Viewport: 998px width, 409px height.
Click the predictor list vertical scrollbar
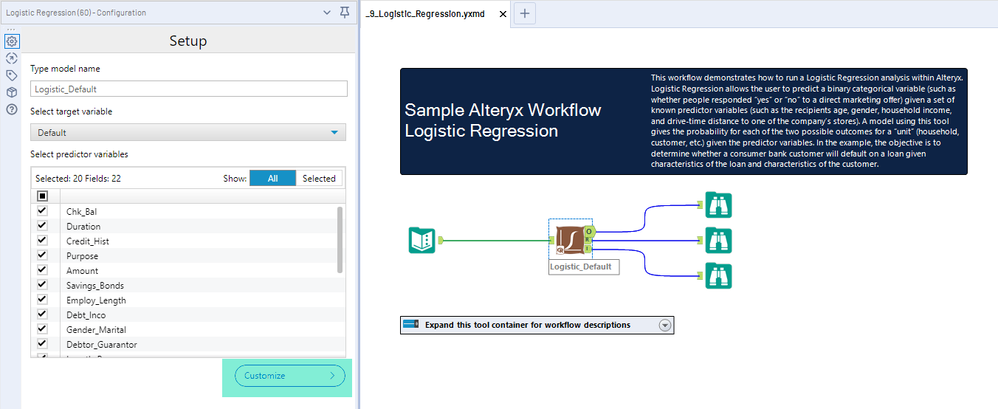(x=340, y=240)
